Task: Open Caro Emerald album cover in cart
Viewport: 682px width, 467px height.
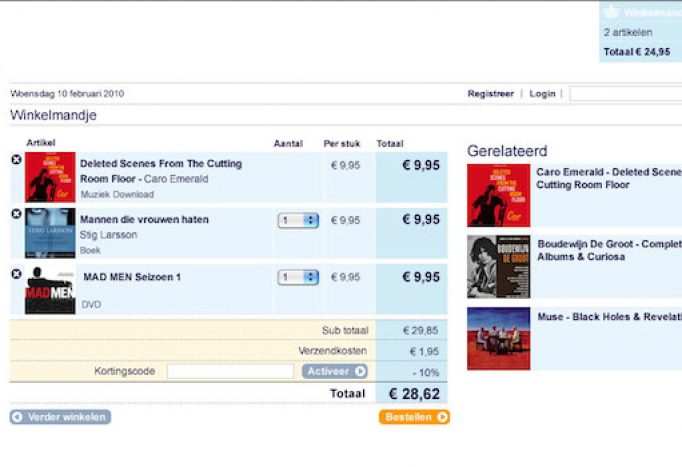Action: [50, 177]
